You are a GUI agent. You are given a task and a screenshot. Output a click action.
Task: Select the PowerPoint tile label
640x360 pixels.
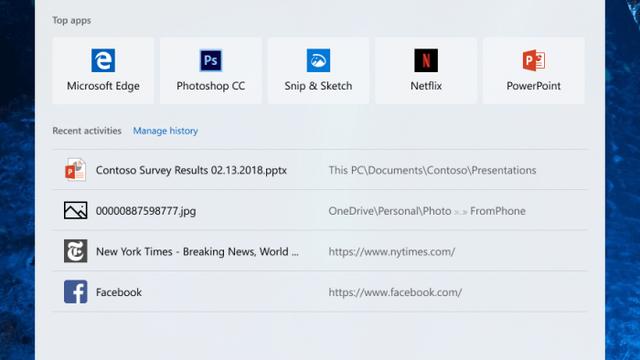click(x=533, y=86)
